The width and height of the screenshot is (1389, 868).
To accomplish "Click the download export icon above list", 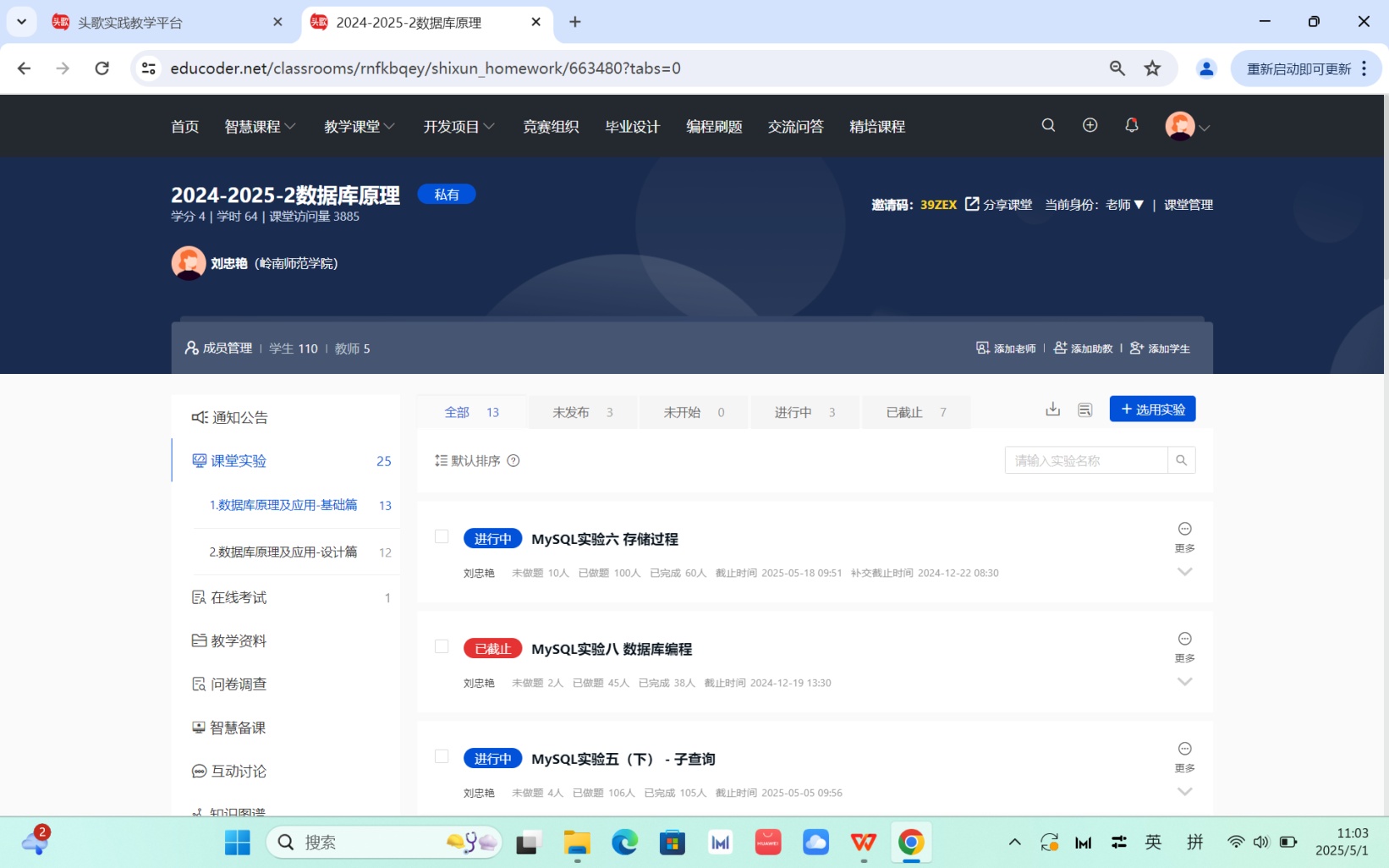I will point(1052,409).
